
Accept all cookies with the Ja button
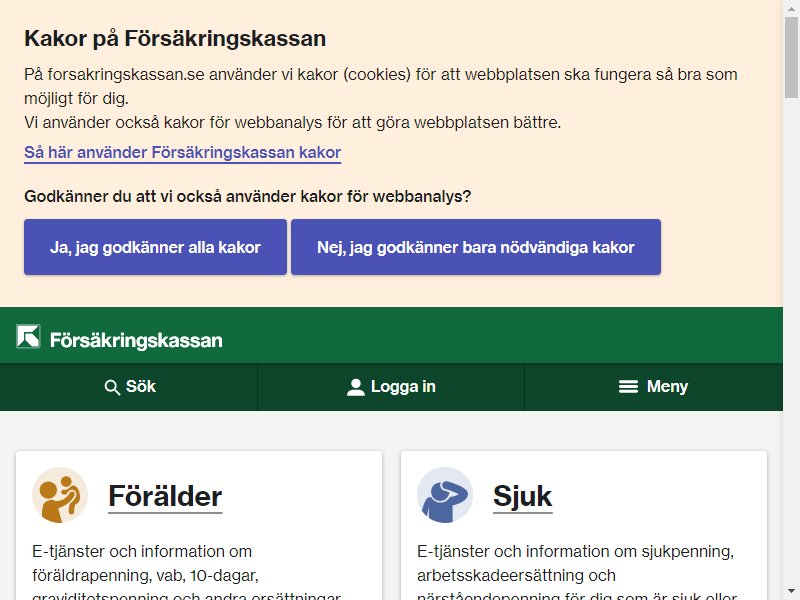(155, 247)
